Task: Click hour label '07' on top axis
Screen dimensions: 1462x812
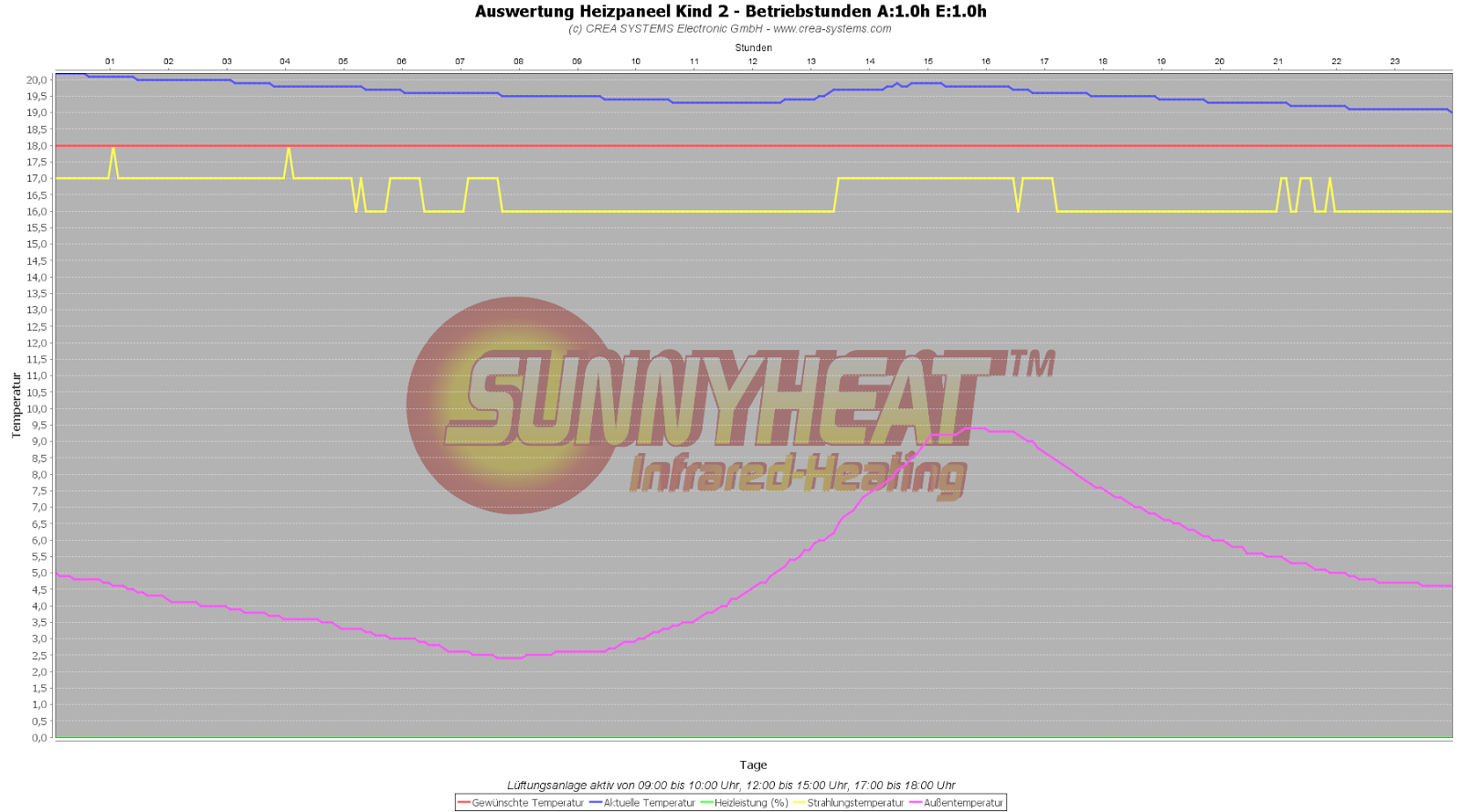Action: point(461,61)
